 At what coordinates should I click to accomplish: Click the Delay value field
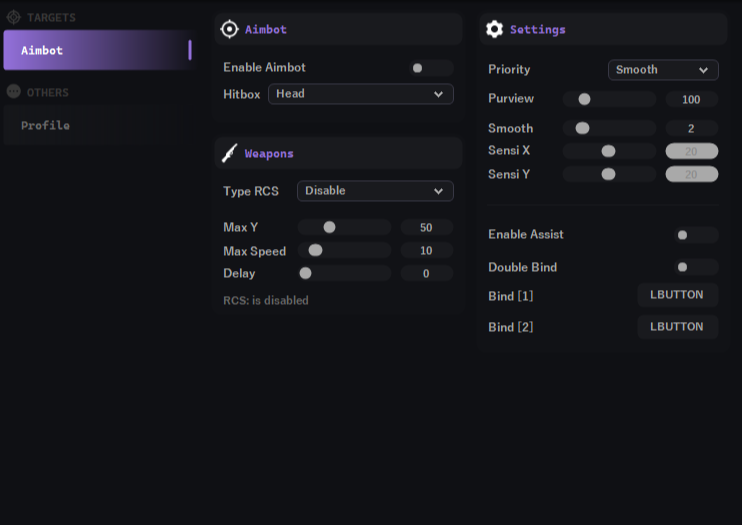(x=426, y=274)
